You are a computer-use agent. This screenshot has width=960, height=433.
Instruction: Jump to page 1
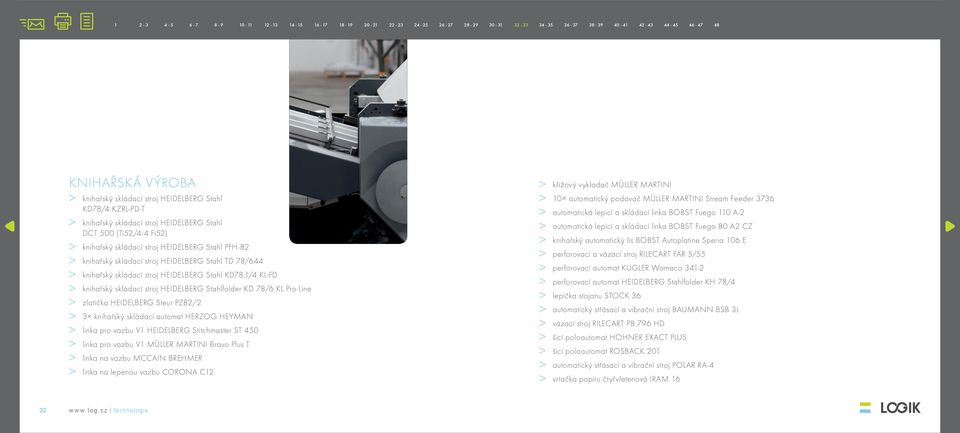click(115, 25)
